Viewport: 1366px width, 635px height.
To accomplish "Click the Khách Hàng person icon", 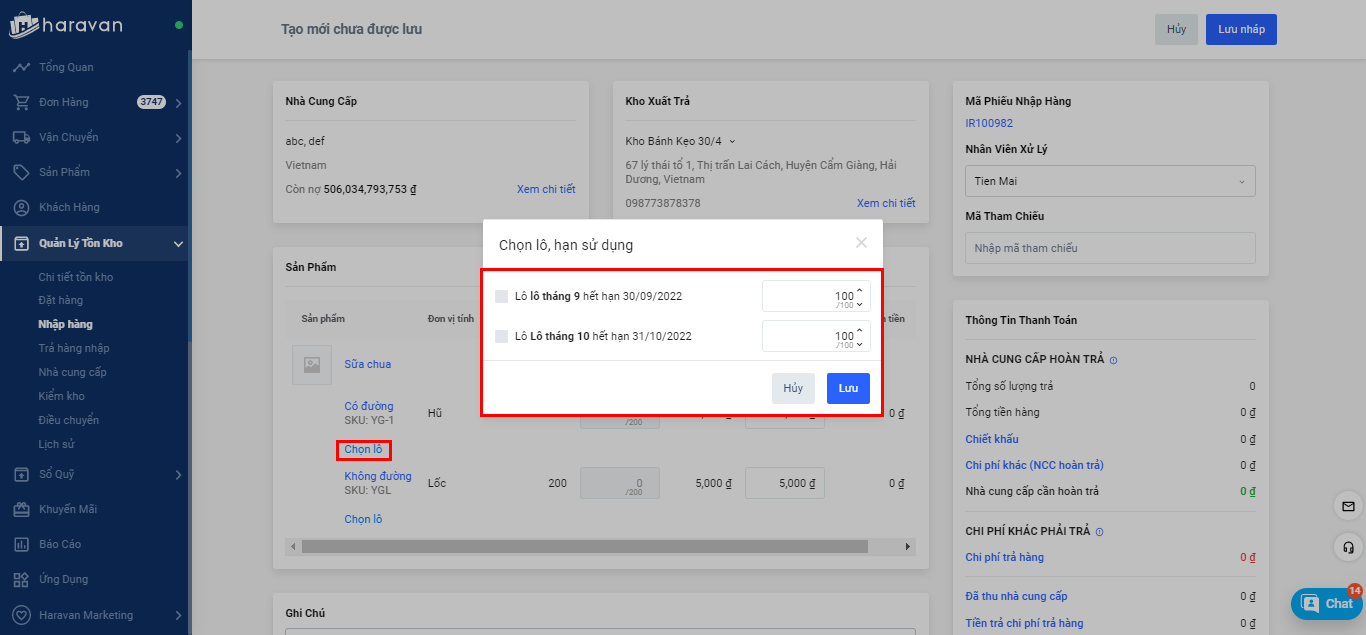I will pos(21,207).
